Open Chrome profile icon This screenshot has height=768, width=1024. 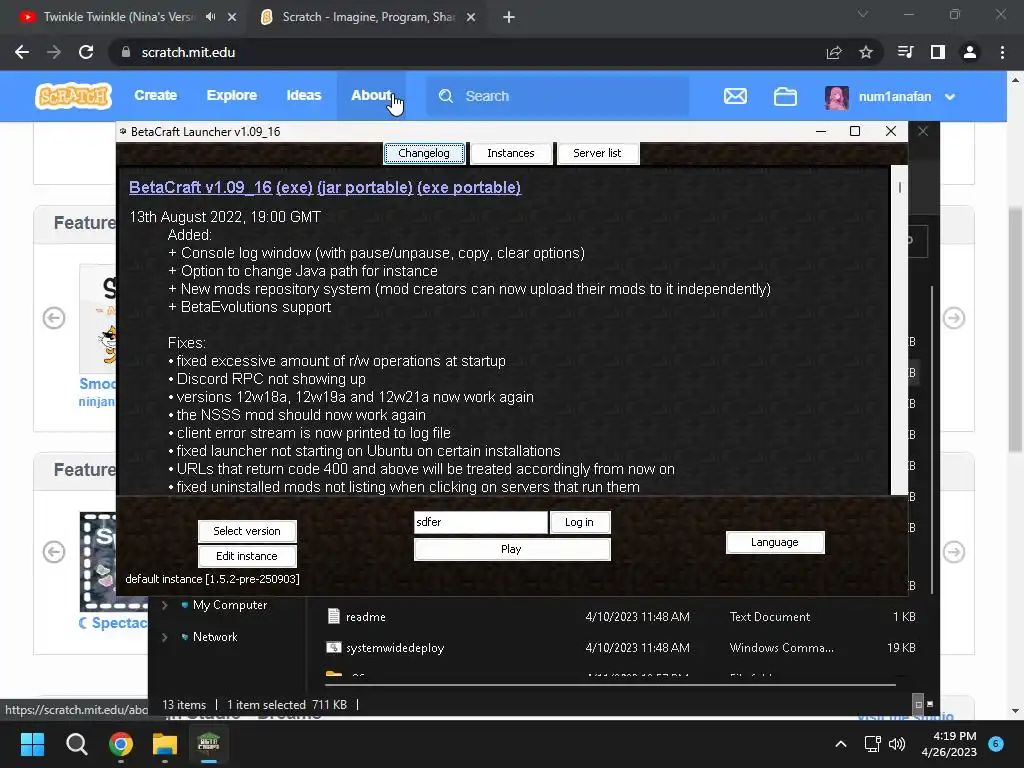pos(970,52)
